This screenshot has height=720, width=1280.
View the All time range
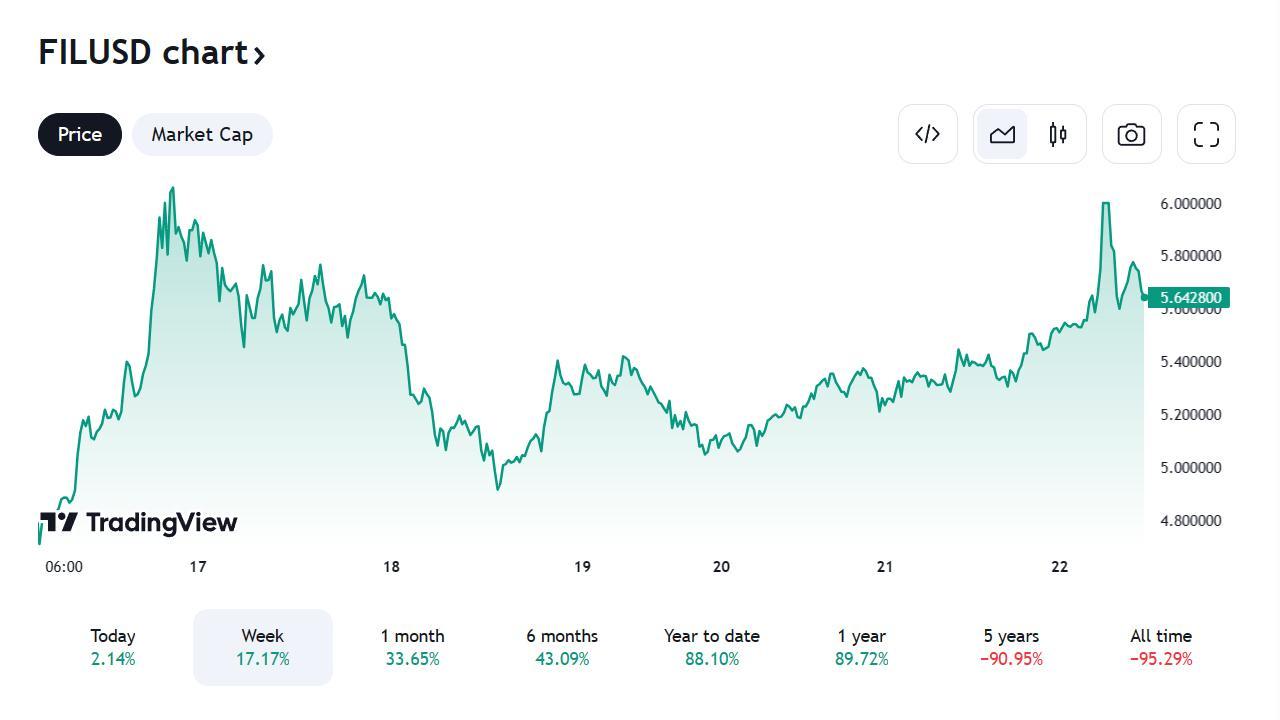click(1161, 647)
